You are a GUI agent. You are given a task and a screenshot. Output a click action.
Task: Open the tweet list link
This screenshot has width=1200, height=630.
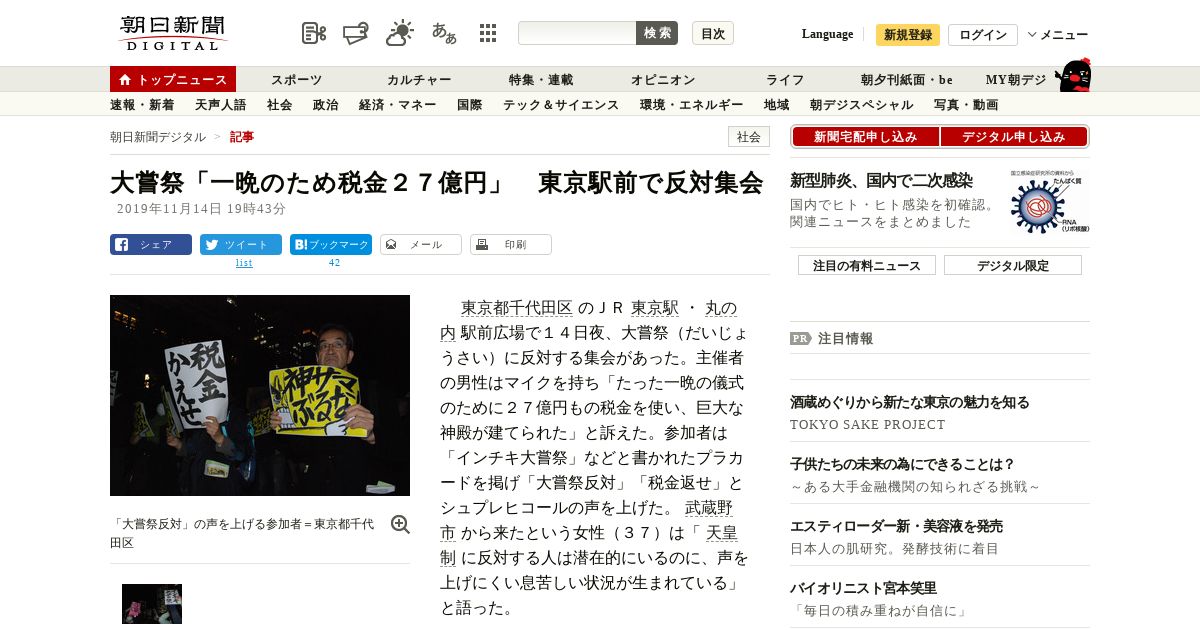(x=244, y=263)
